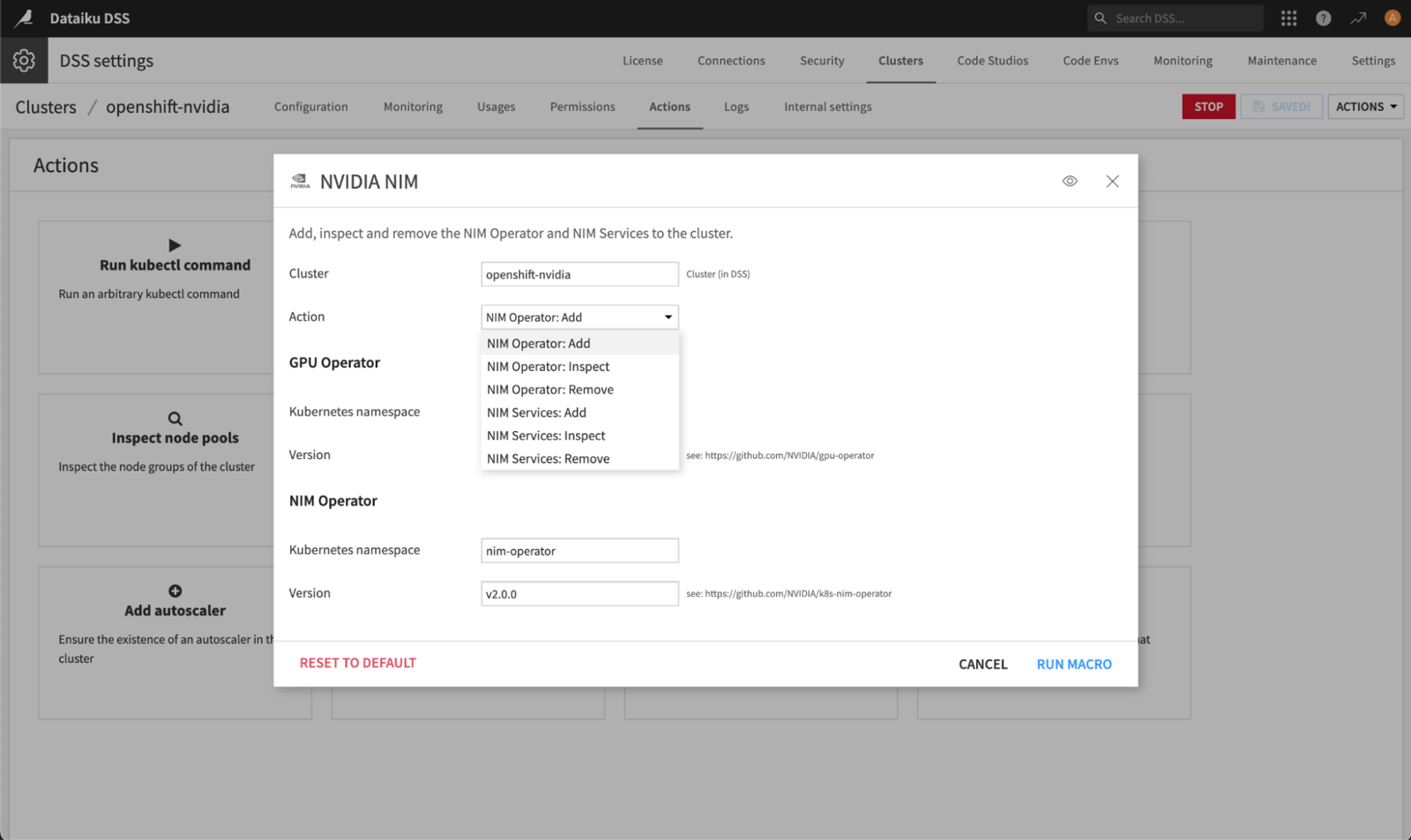
Task: Click the Dataiku bird logo icon
Action: pos(24,18)
